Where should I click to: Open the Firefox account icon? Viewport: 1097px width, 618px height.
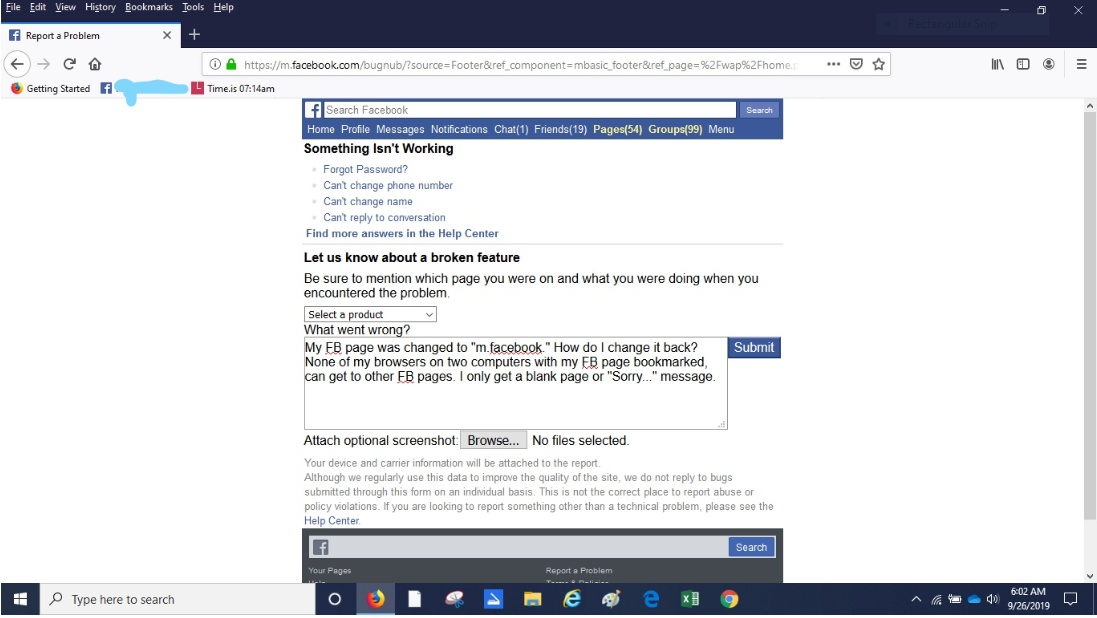[x=1049, y=64]
